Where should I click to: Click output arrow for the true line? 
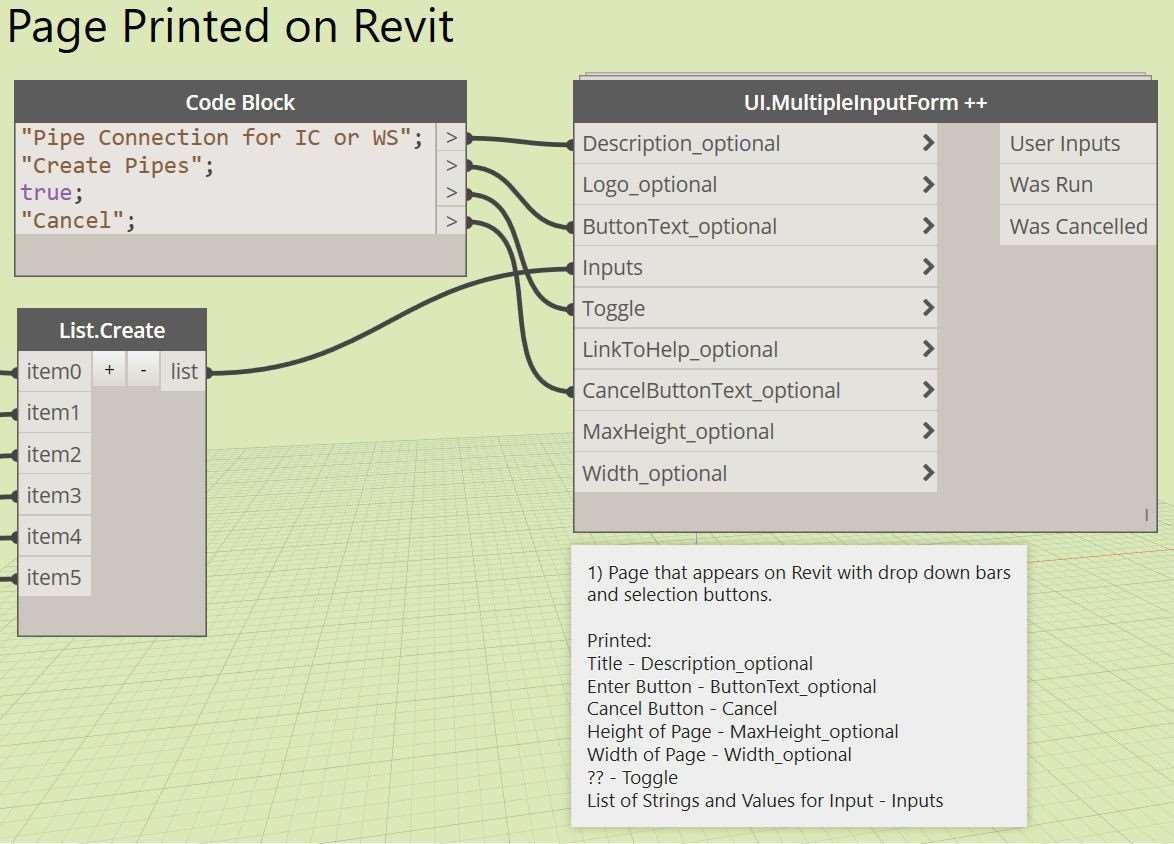[451, 193]
